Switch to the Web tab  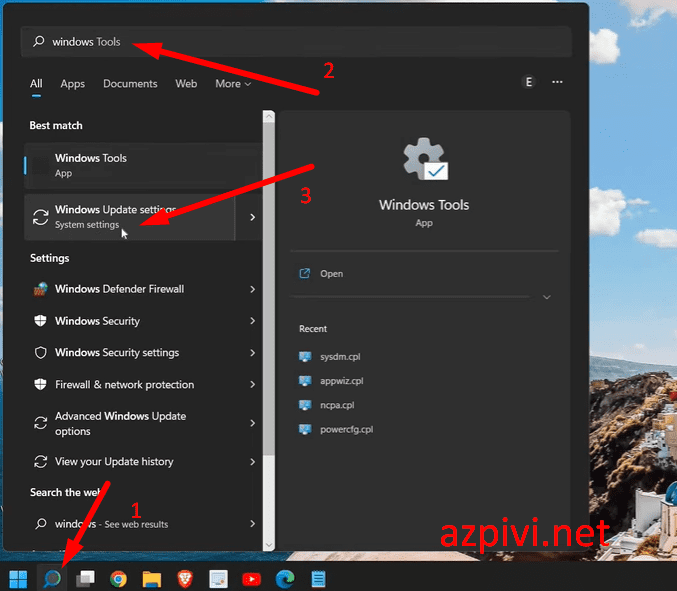[x=186, y=84]
